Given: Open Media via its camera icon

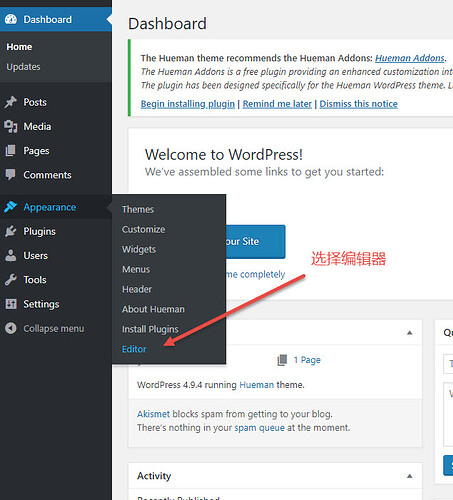Looking at the screenshot, I should click(11, 126).
